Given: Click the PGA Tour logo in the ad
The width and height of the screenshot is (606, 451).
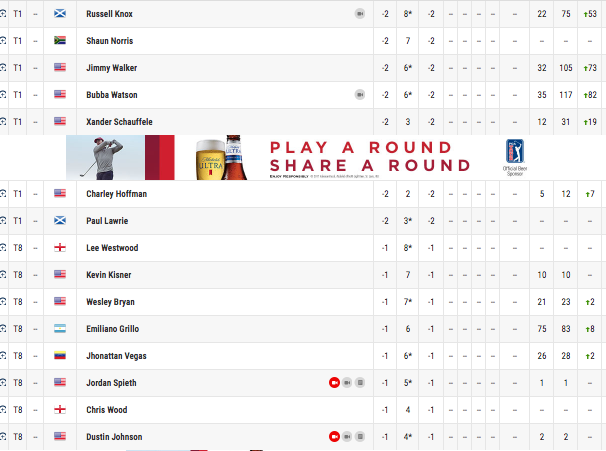Looking at the screenshot, I should (x=515, y=151).
